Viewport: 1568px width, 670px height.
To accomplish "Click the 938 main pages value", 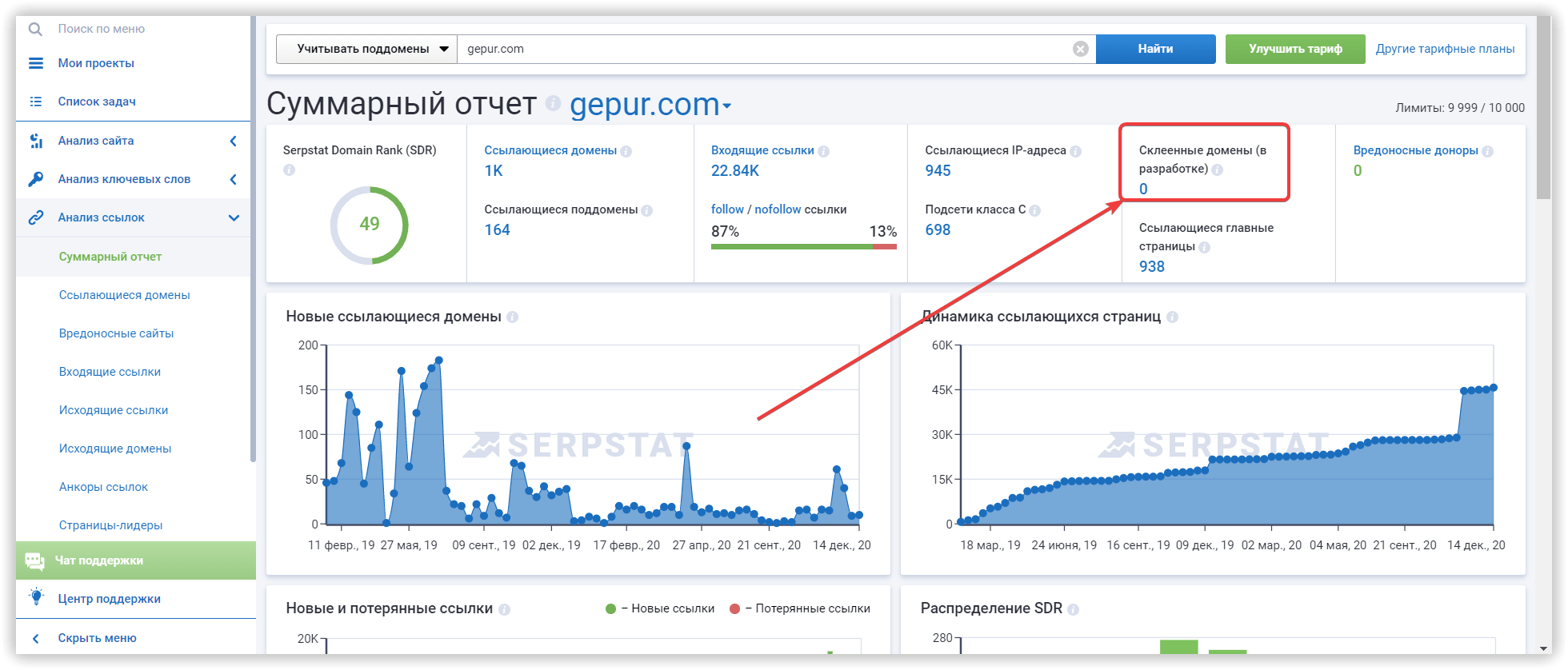I will [x=1152, y=266].
